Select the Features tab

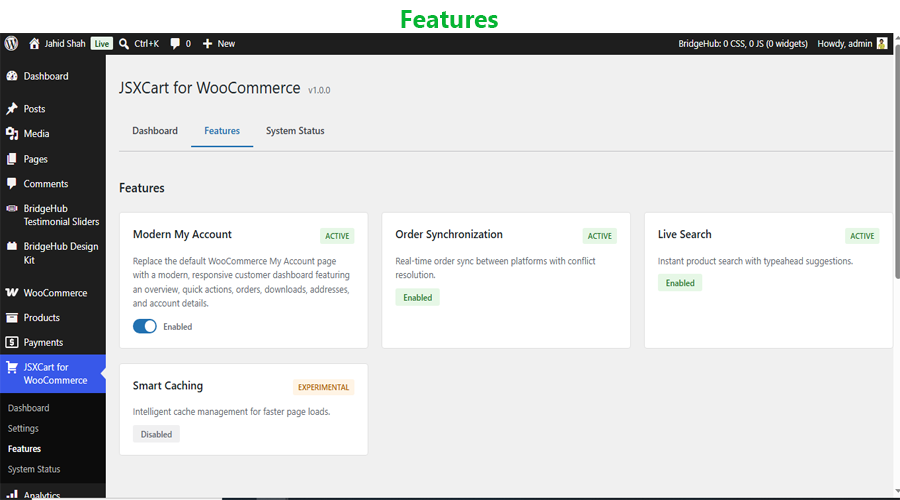click(x=222, y=131)
